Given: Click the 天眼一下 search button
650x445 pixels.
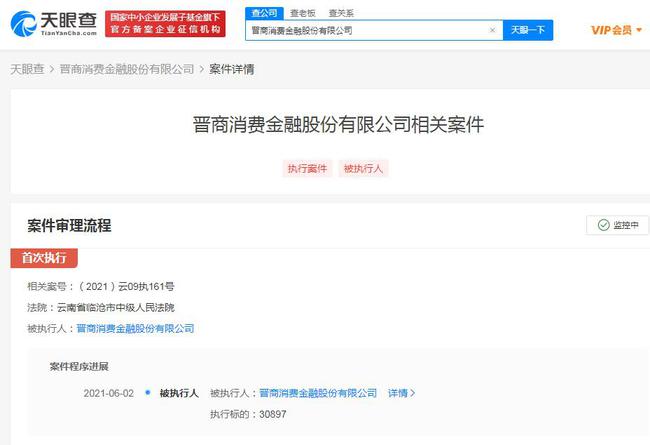Looking at the screenshot, I should tap(528, 30).
